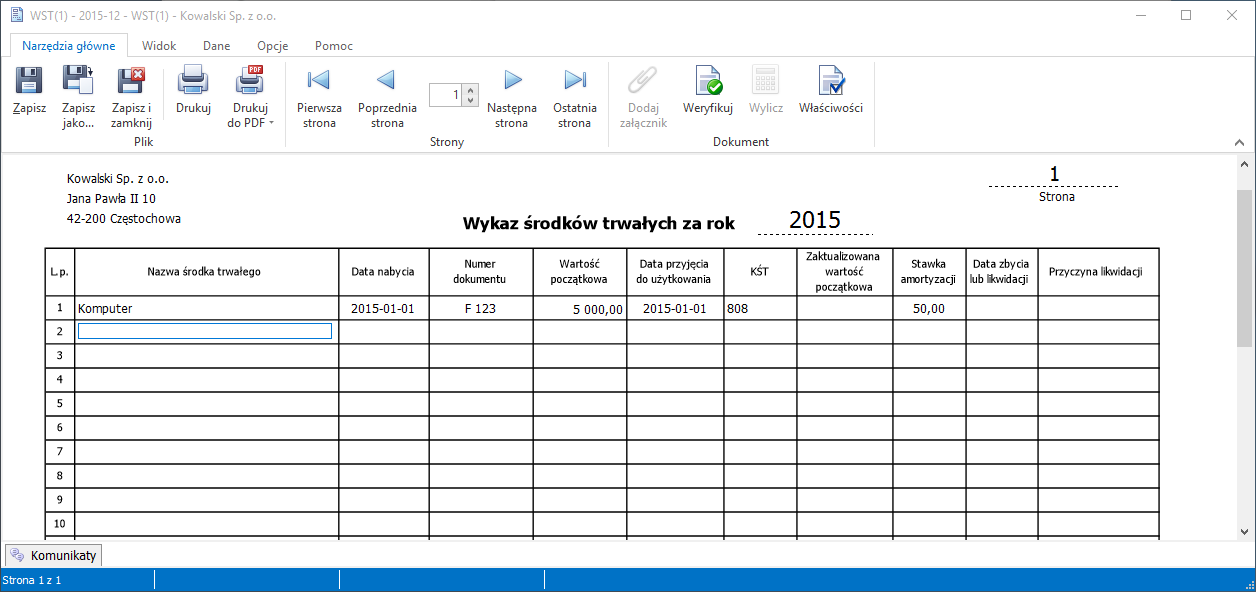Click the vertical scrollbar up arrow

(1245, 165)
